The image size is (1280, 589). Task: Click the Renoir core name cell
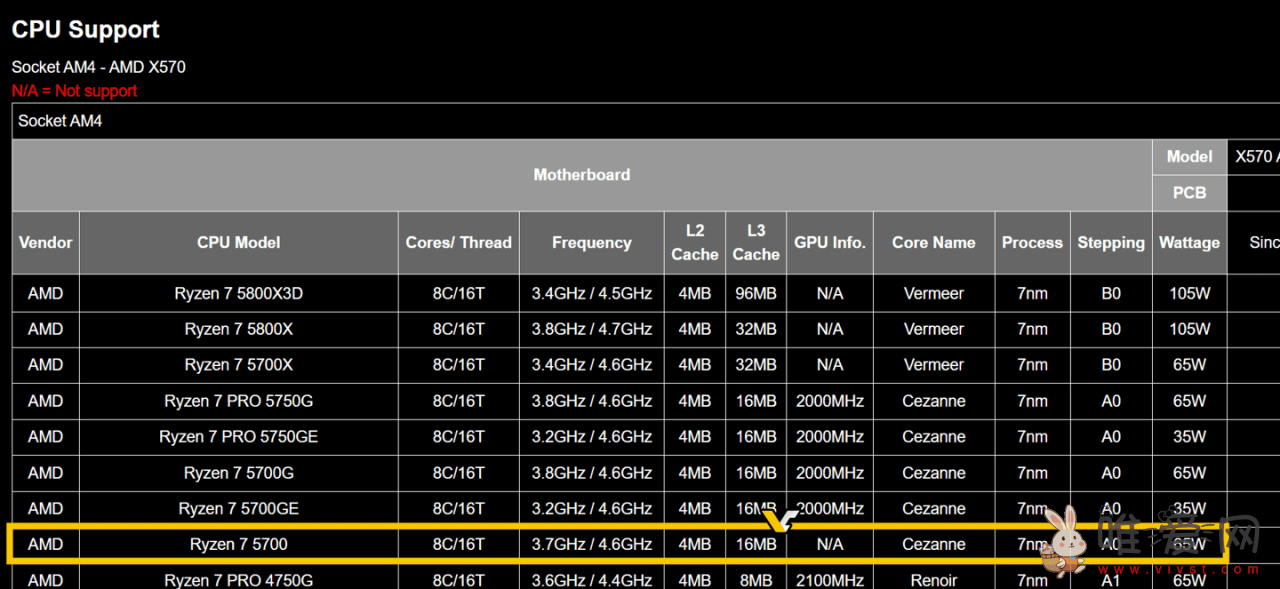[934, 578]
